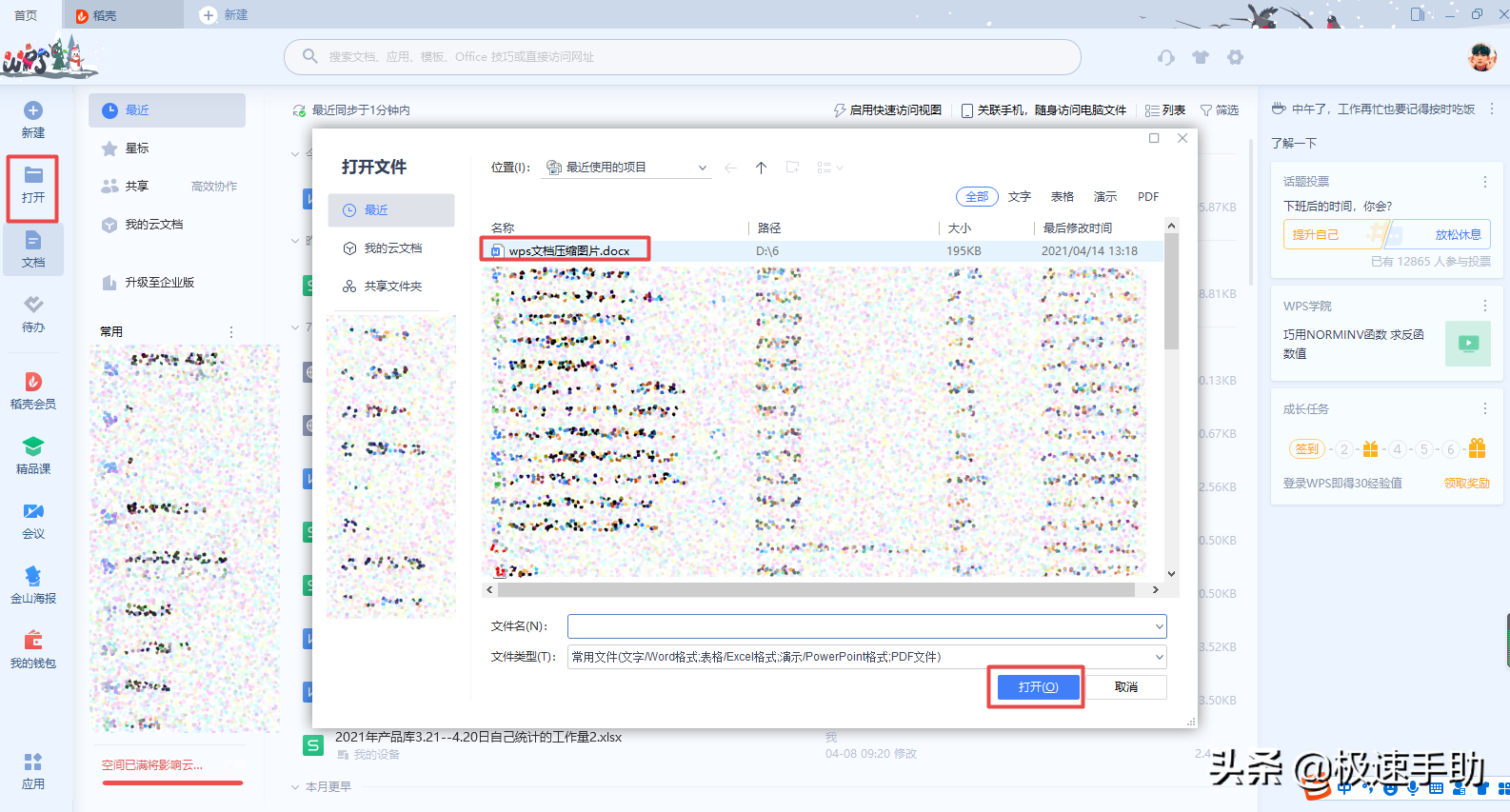Click the back arrow in dialog toolbar
This screenshot has height=812, width=1510.
click(x=731, y=168)
